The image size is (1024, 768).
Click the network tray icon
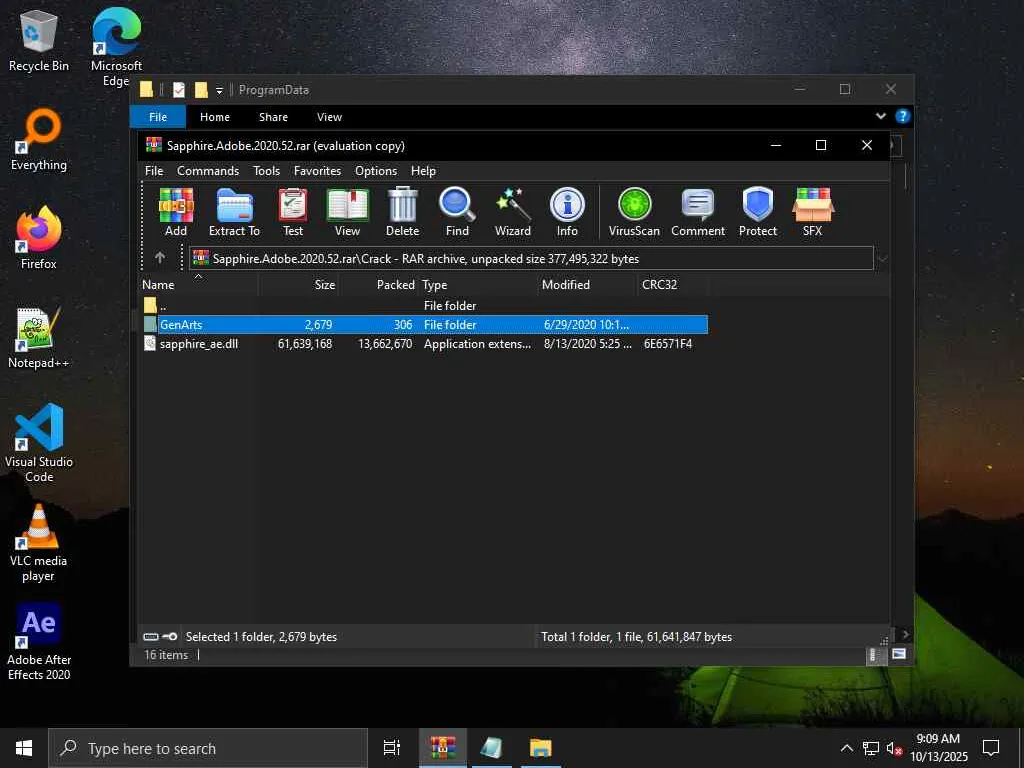click(871, 748)
